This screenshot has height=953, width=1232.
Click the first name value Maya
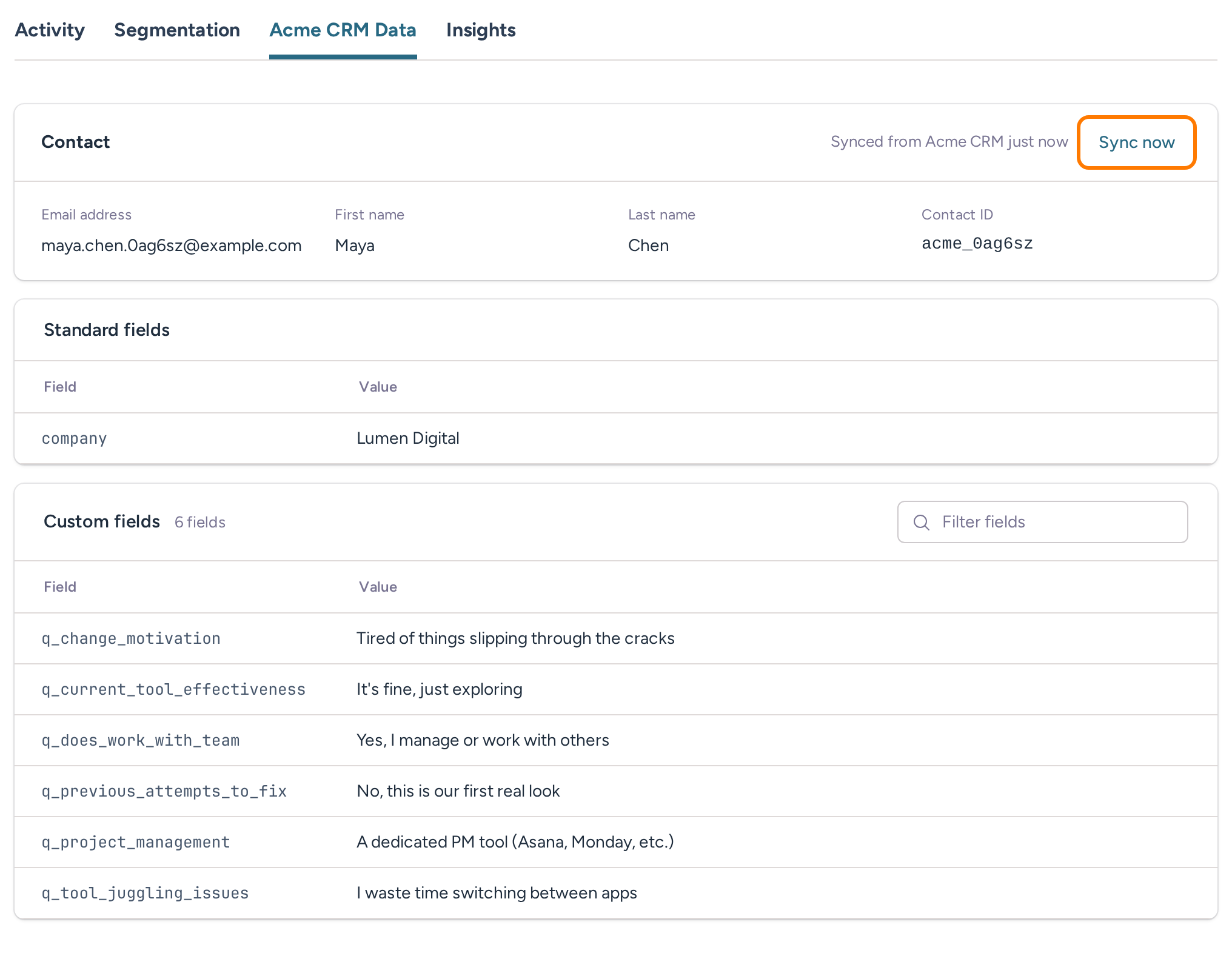point(355,246)
